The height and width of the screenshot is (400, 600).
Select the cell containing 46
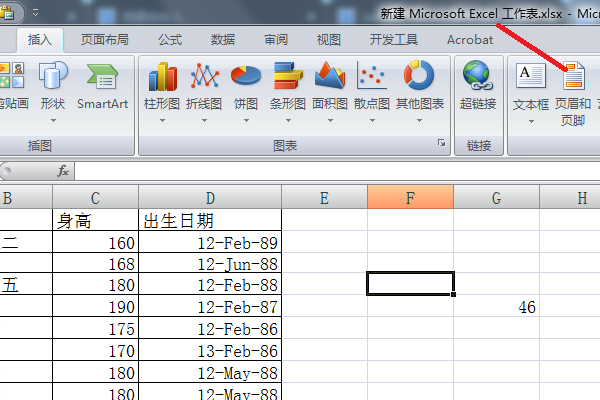click(x=497, y=308)
